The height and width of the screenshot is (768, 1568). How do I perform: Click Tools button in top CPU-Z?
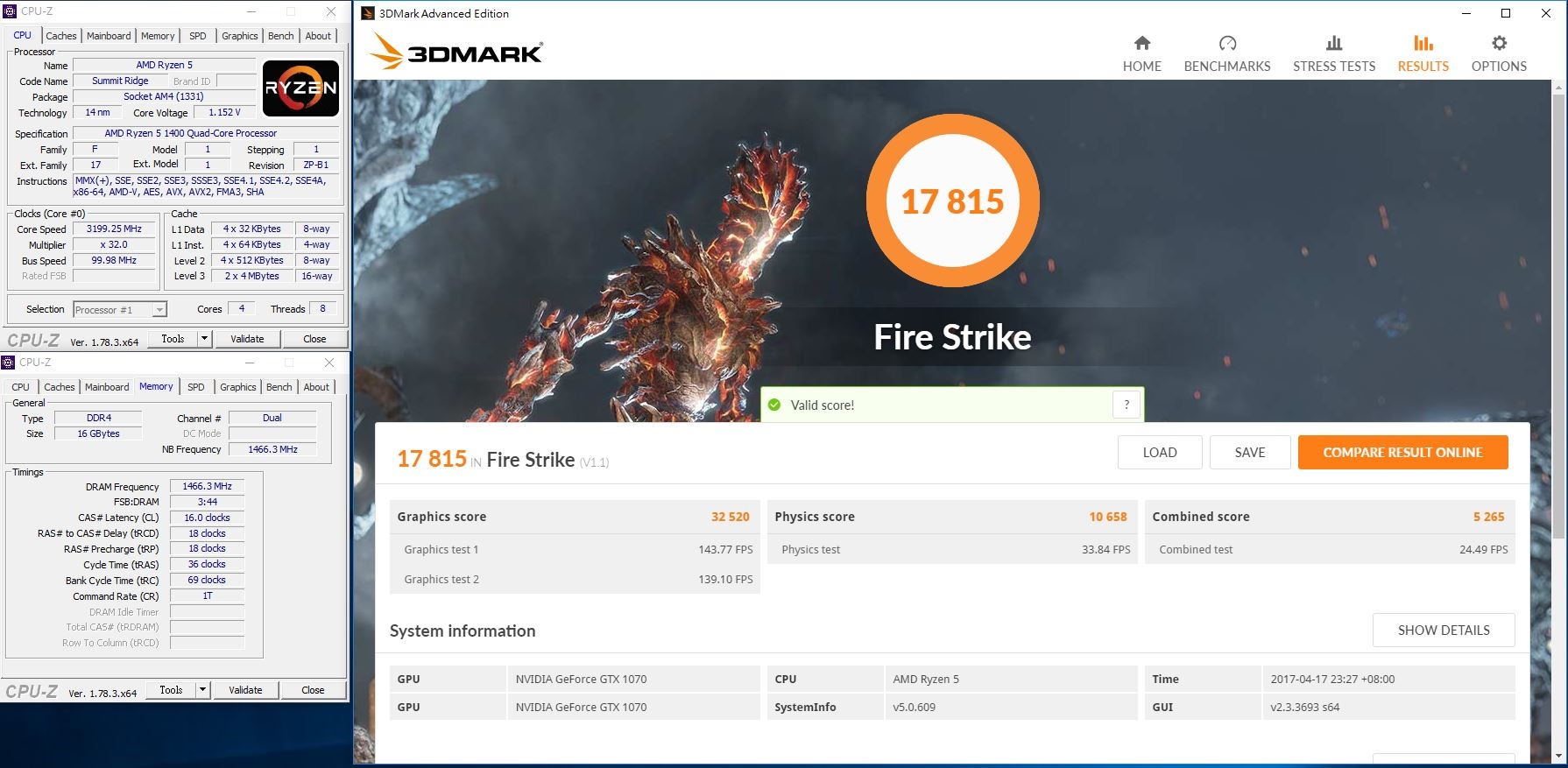pyautogui.click(x=173, y=339)
